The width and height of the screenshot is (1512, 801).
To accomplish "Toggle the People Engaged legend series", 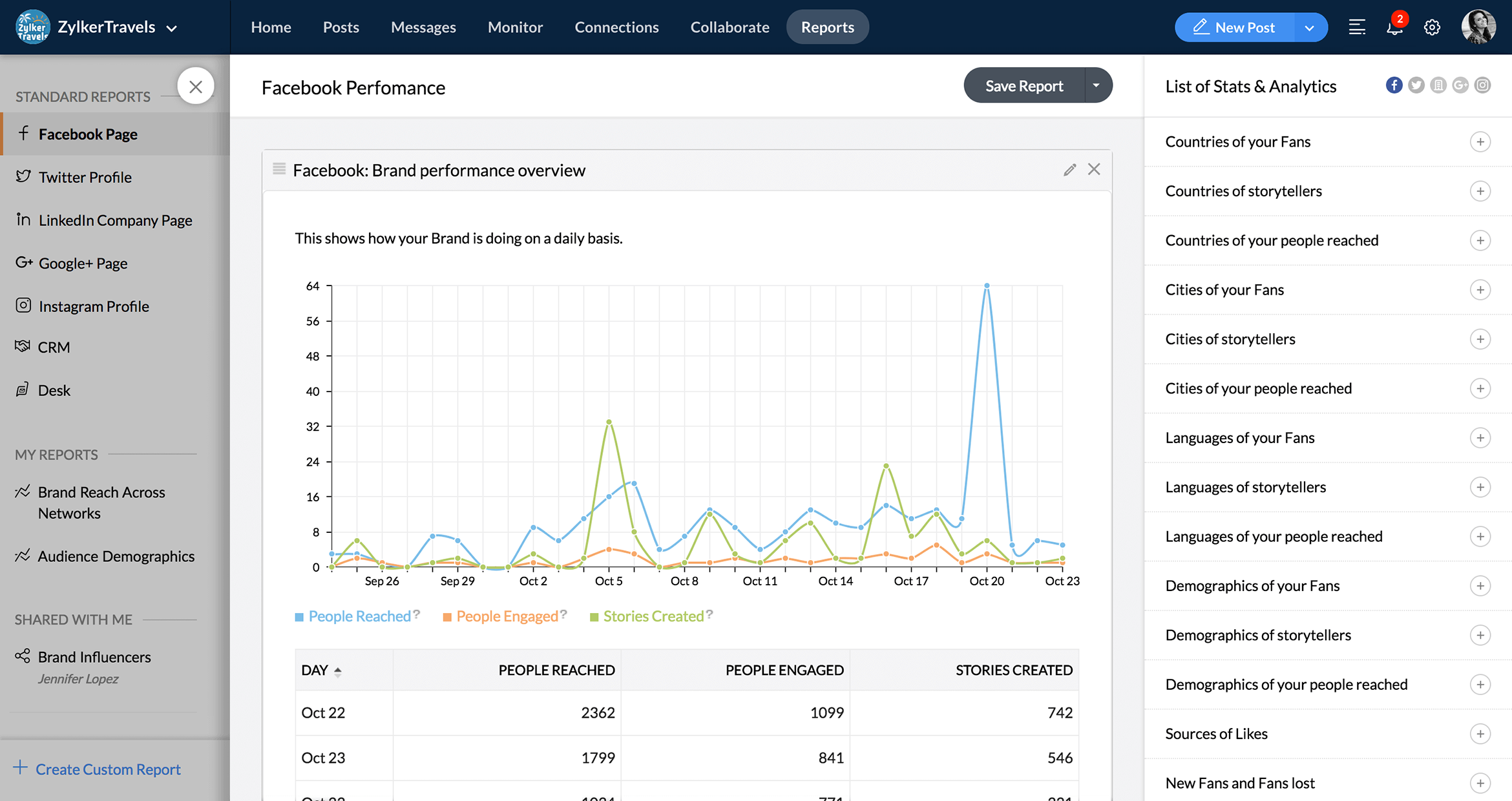I will (x=501, y=616).
